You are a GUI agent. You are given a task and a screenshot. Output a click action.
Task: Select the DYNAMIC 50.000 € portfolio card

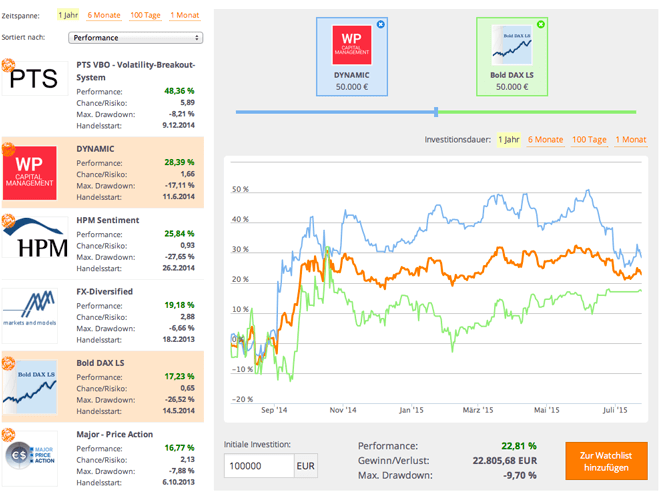coord(352,56)
